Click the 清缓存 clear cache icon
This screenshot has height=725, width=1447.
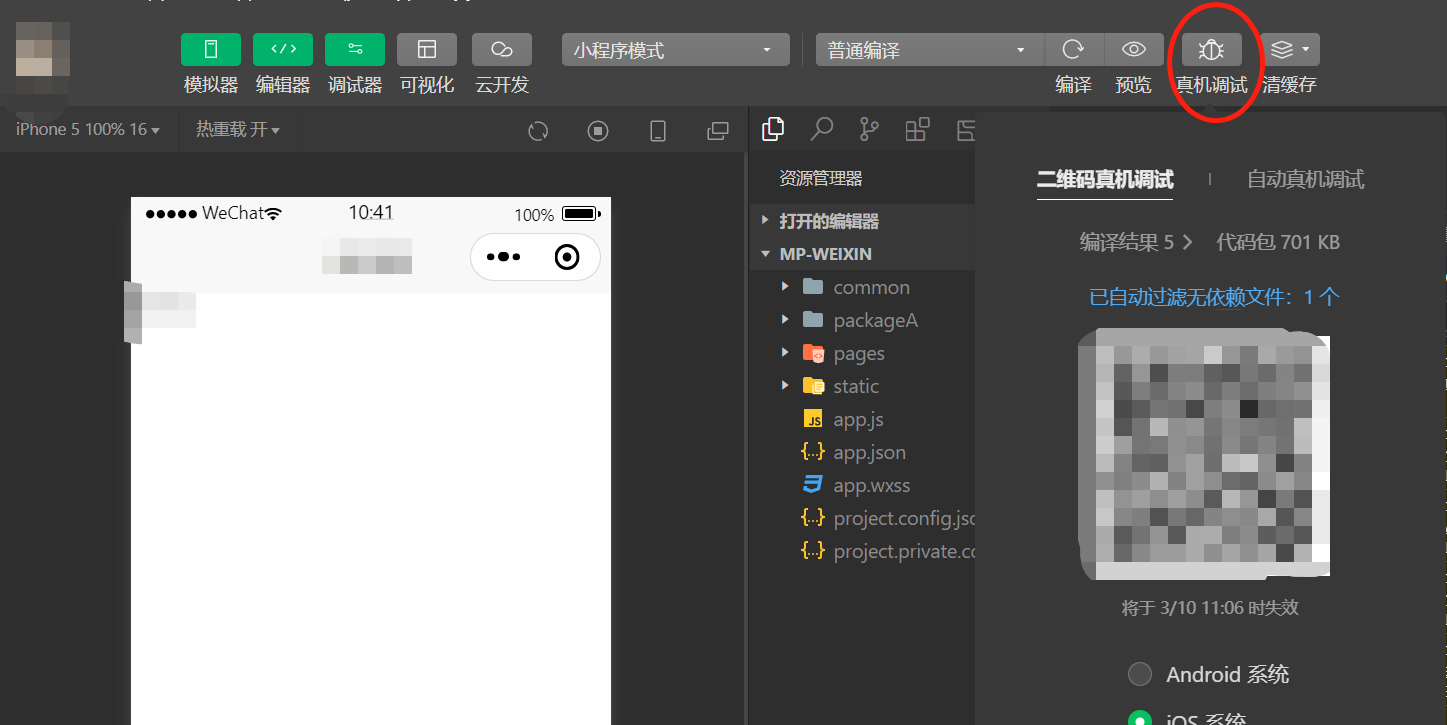[1290, 49]
